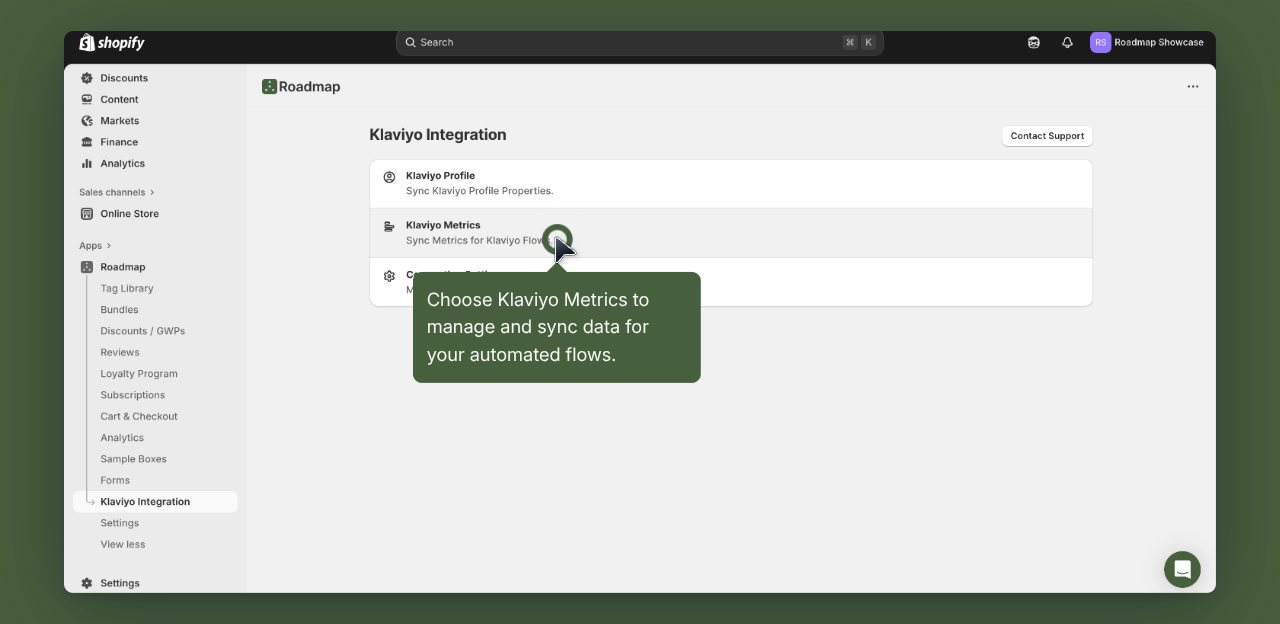Open the Roadmap Showcase account menu
Image resolution: width=1280 pixels, height=624 pixels.
[1148, 42]
